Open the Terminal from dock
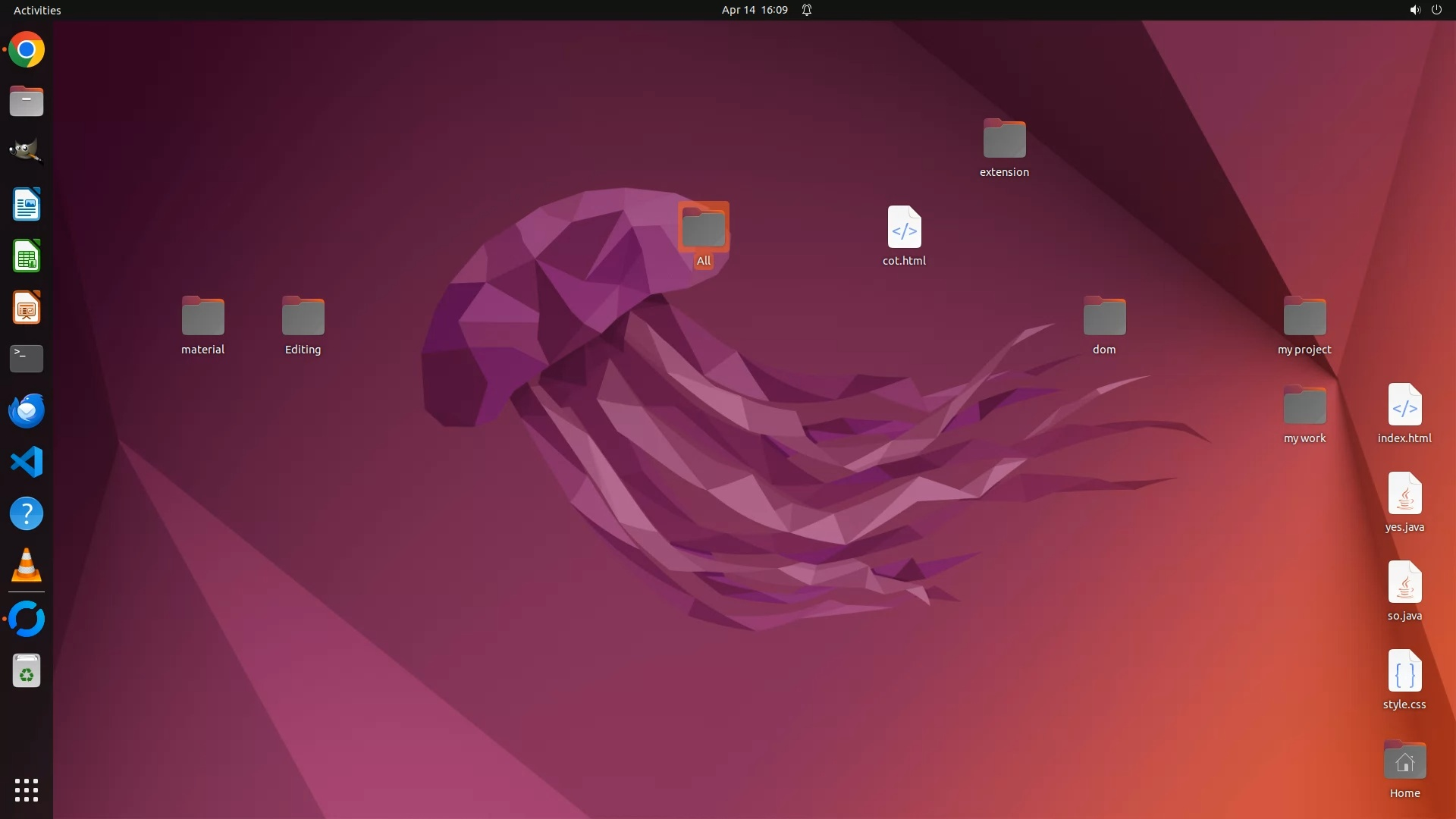This screenshot has width=1456, height=819. pos(27,359)
